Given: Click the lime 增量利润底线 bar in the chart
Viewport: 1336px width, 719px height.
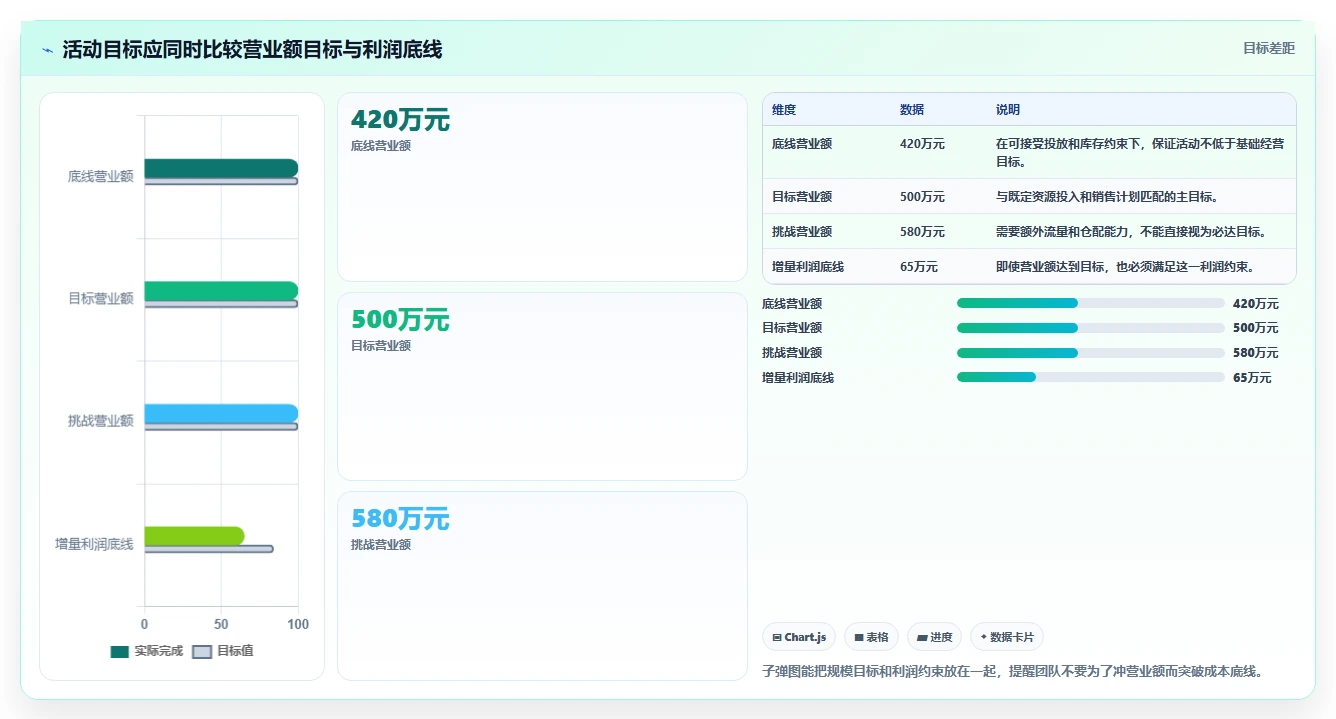Looking at the screenshot, I should (x=194, y=536).
